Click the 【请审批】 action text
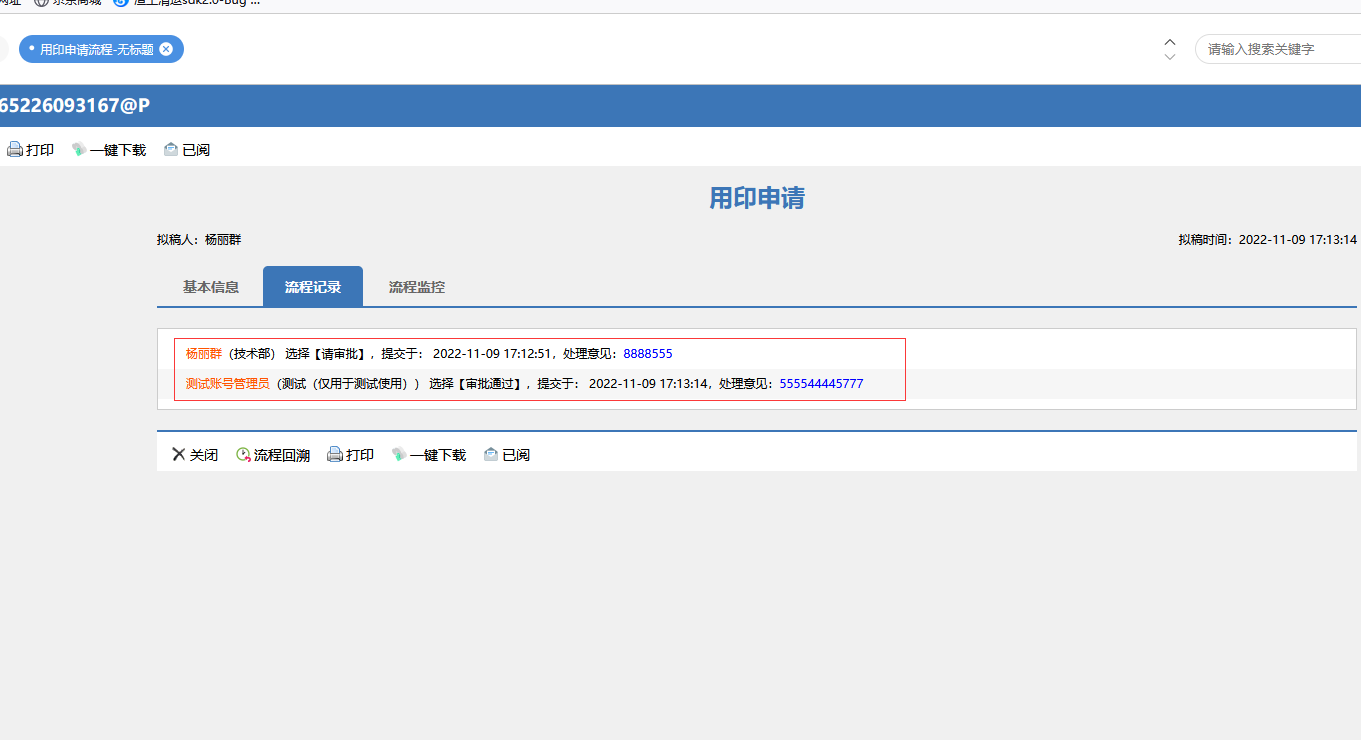This screenshot has height=740, width=1361. point(340,354)
